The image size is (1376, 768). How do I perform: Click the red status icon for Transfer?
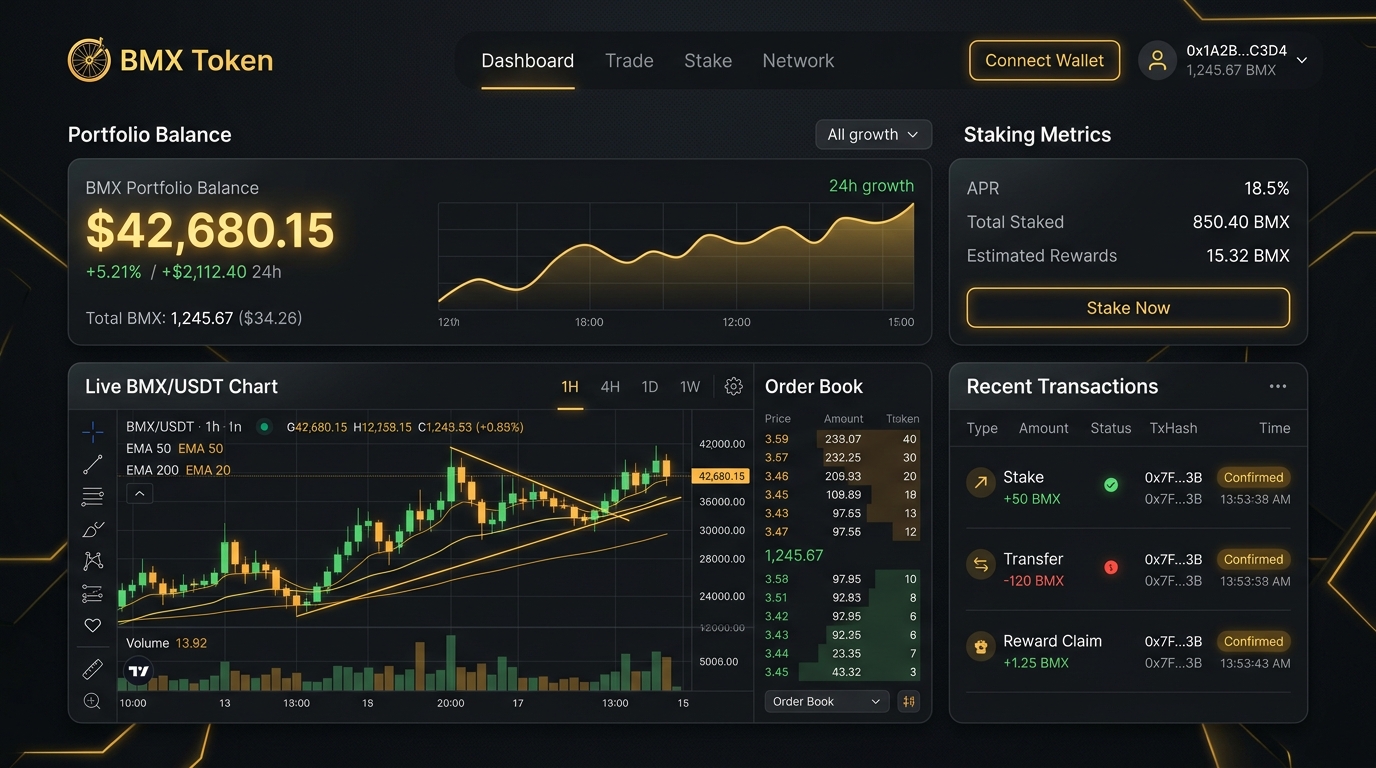tap(1110, 567)
